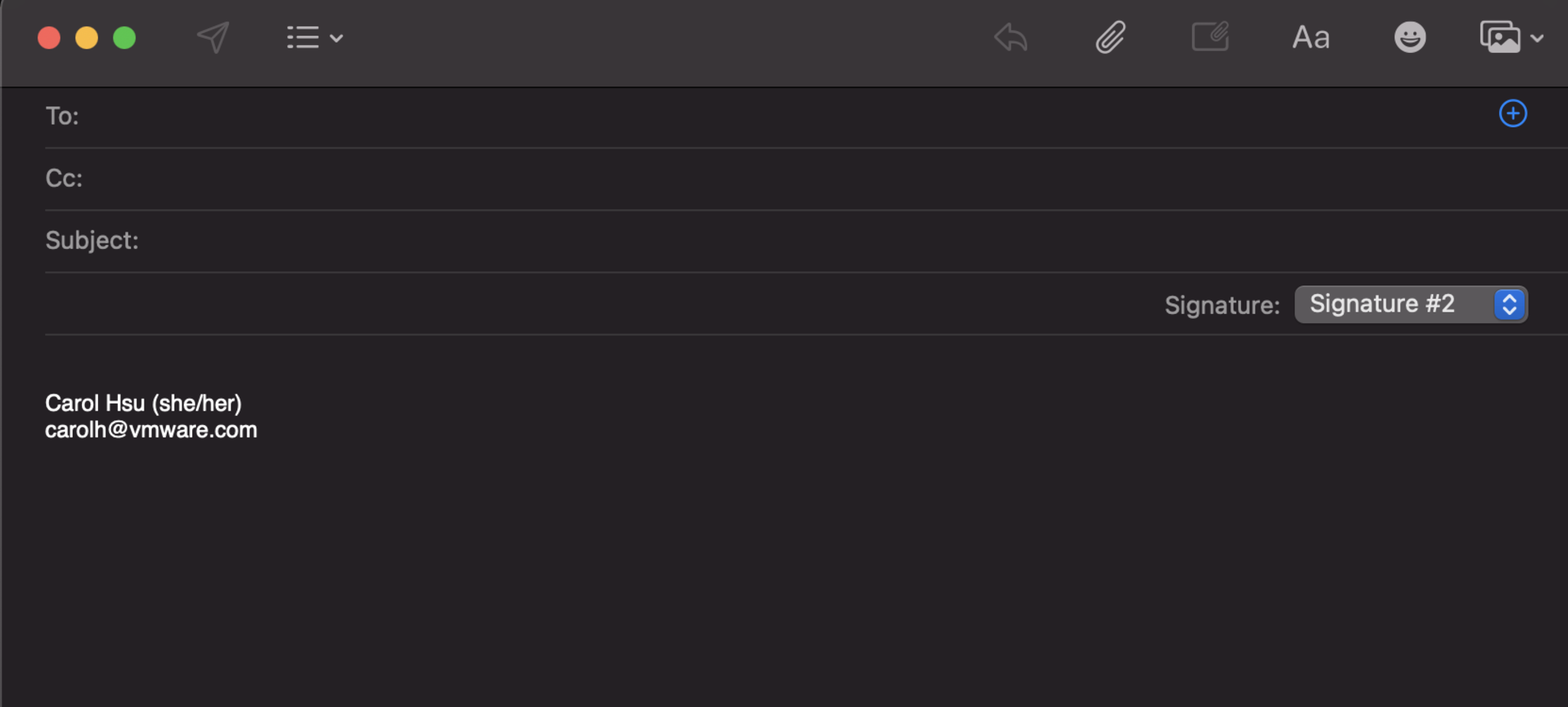1568x707 pixels.
Task: Attach a file using the paperclip icon
Action: (1110, 38)
